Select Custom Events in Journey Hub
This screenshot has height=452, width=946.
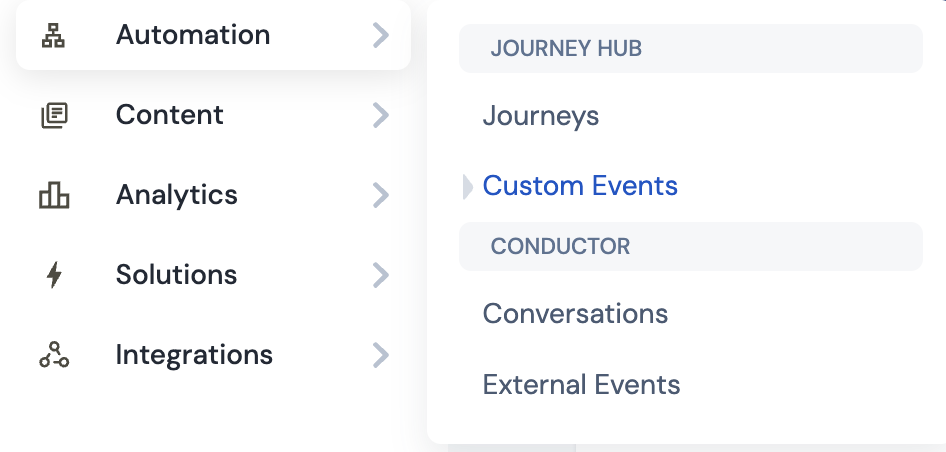pos(580,185)
